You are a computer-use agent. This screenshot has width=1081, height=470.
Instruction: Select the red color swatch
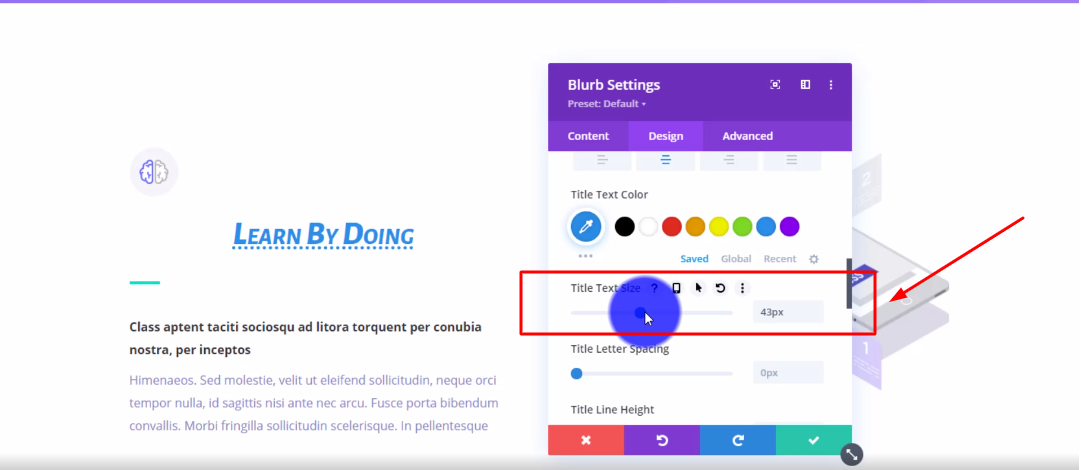coord(672,227)
